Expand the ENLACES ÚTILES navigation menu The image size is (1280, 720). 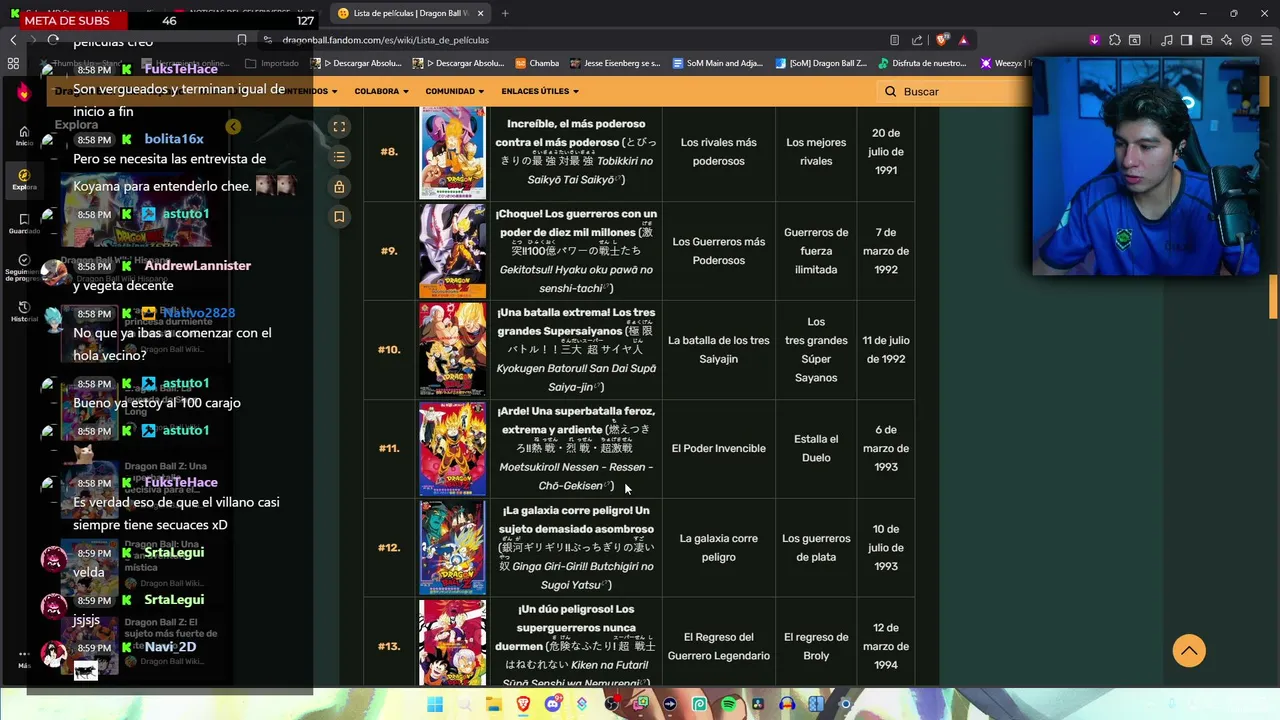click(x=540, y=91)
